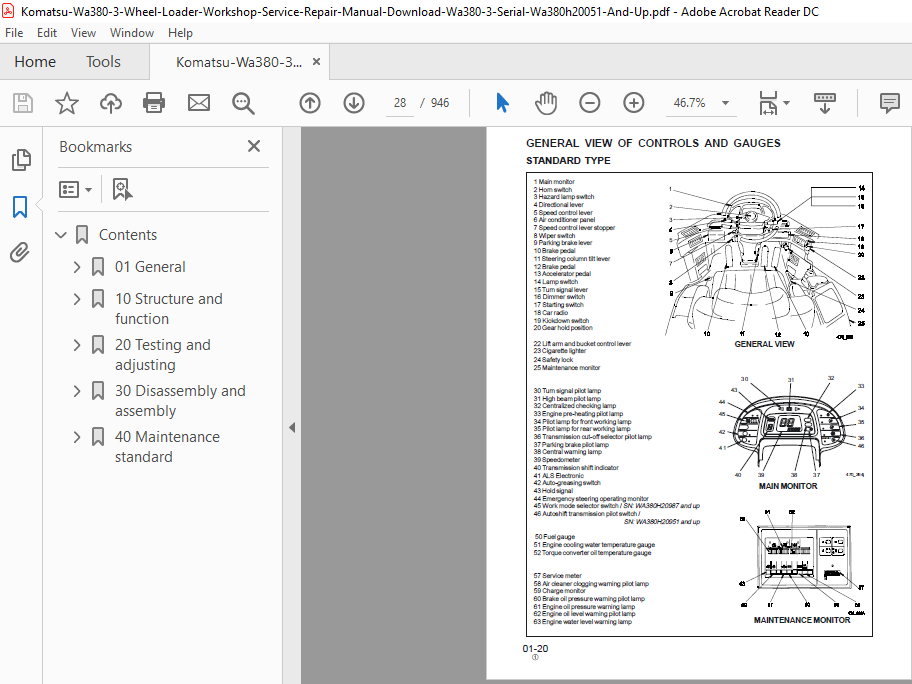This screenshot has width=912, height=684.
Task: Open the 40 Maintenance standard bookmark
Action: (168, 447)
